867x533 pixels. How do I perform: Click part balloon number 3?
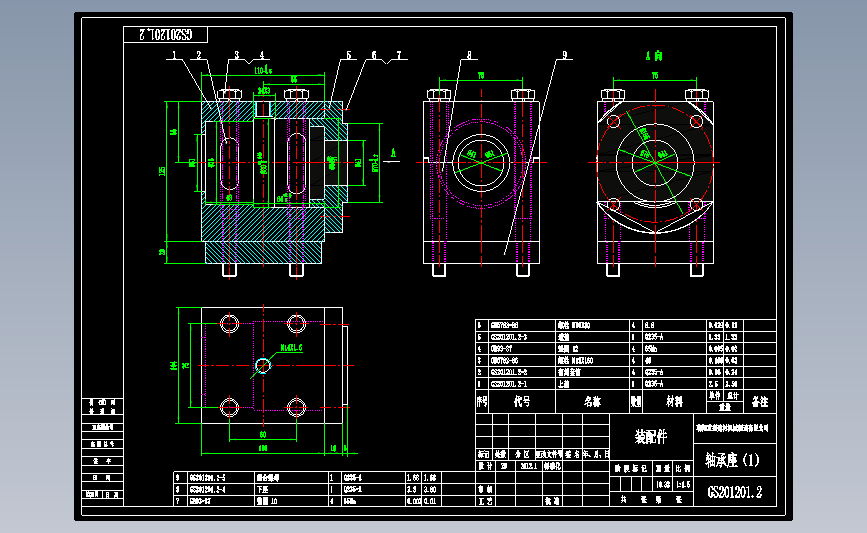click(x=237, y=55)
